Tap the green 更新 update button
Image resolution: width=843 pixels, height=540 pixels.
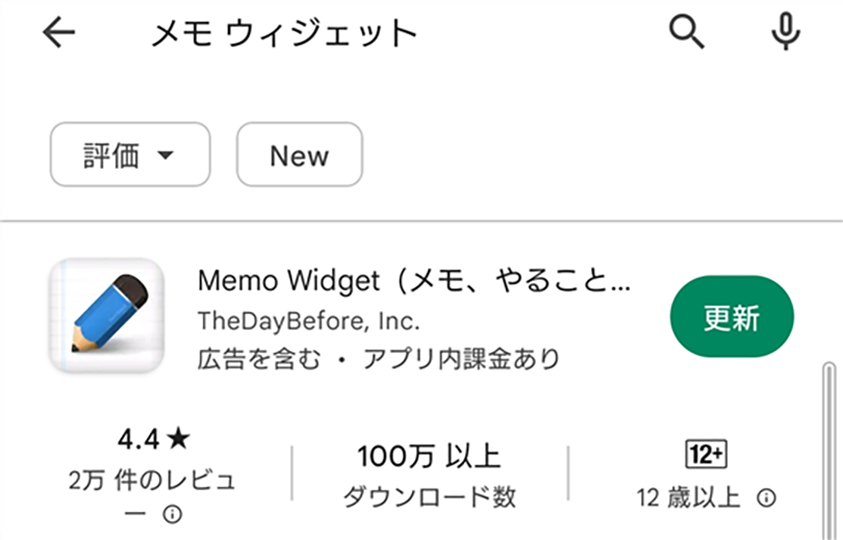coord(732,316)
